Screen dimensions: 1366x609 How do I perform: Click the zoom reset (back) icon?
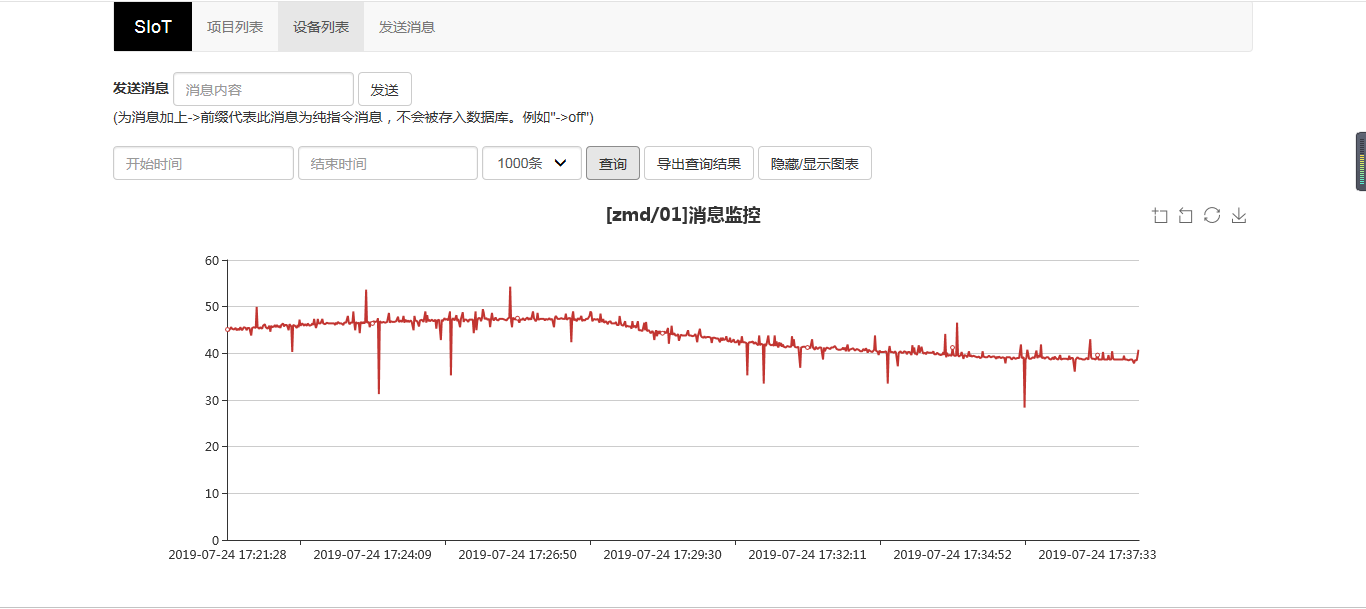pyautogui.click(x=1186, y=216)
